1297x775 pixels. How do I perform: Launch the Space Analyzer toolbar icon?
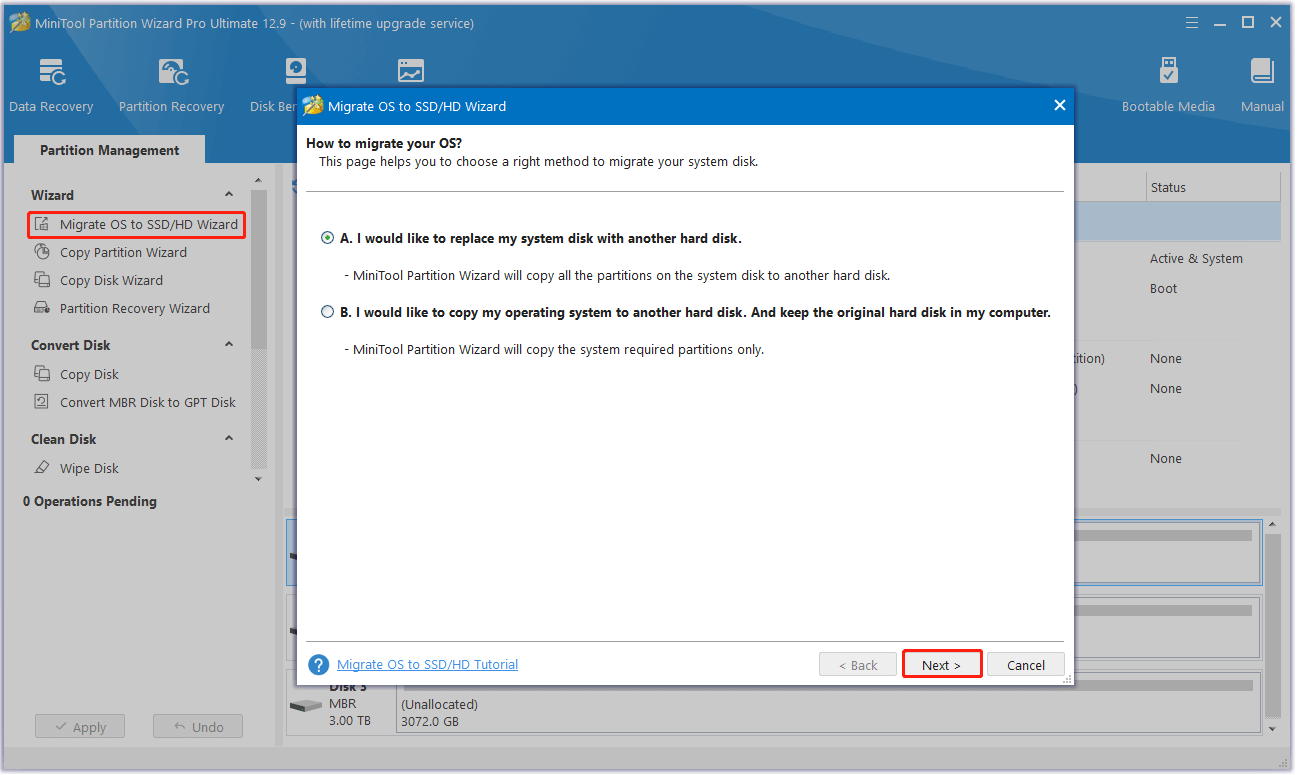[x=410, y=71]
